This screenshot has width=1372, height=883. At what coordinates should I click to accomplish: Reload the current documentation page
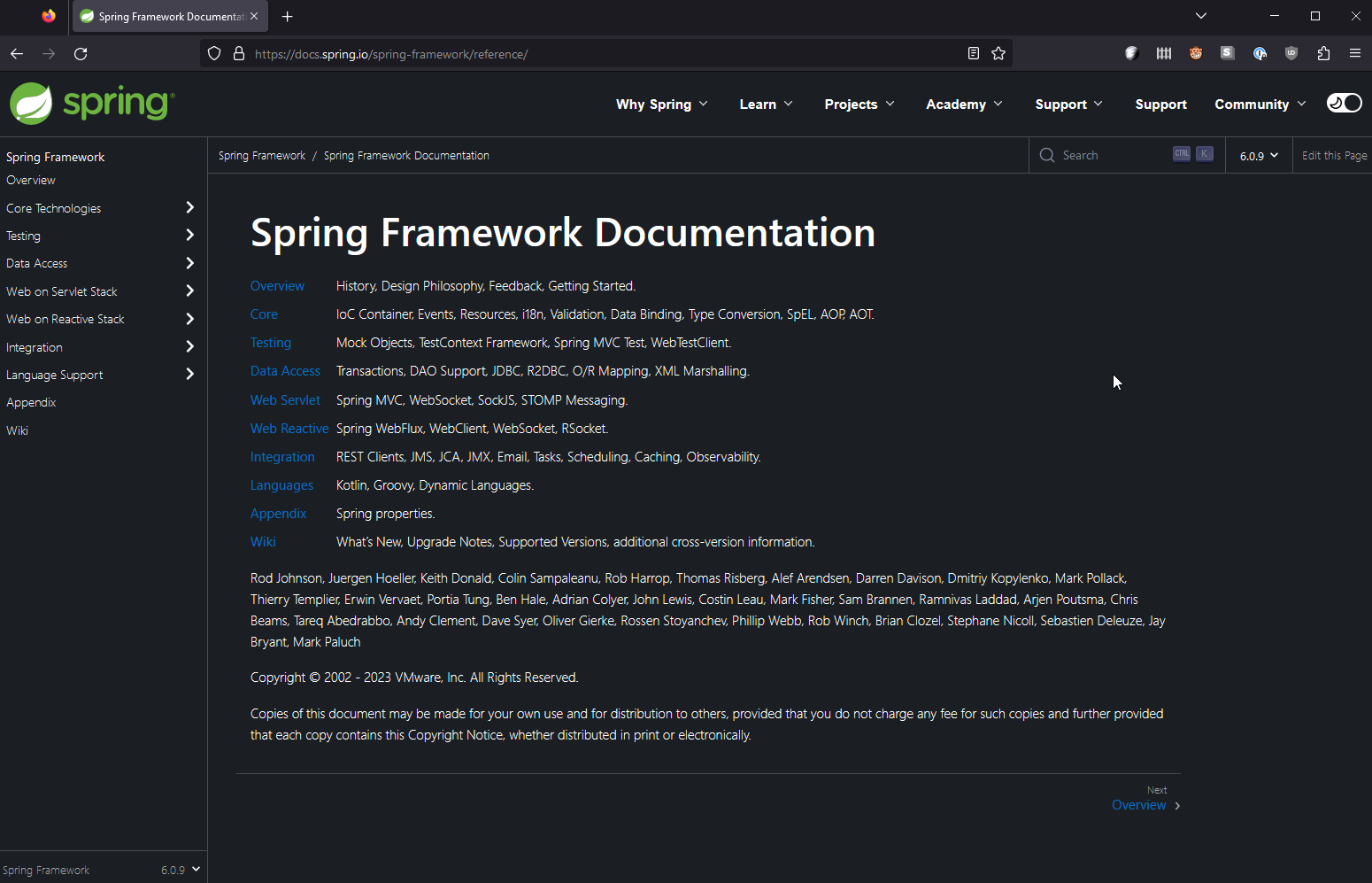point(81,53)
